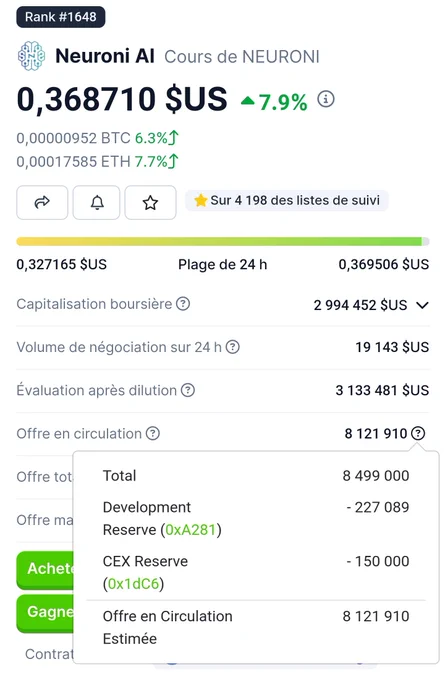Screen dimensions: 445x680
Task: Click the Total 8 499 000 value in popup
Action: coord(376,476)
